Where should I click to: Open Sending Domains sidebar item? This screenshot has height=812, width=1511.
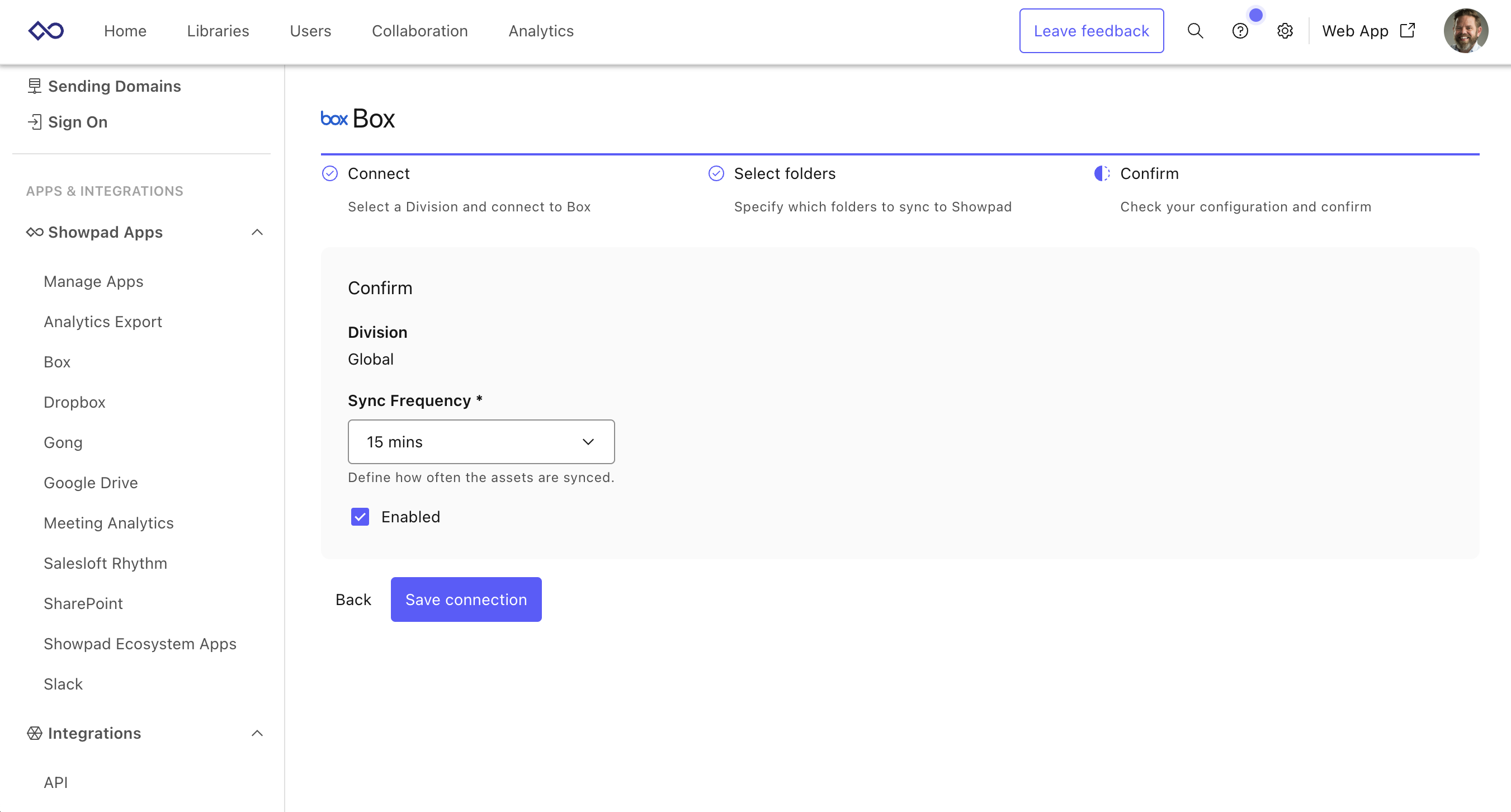(114, 86)
